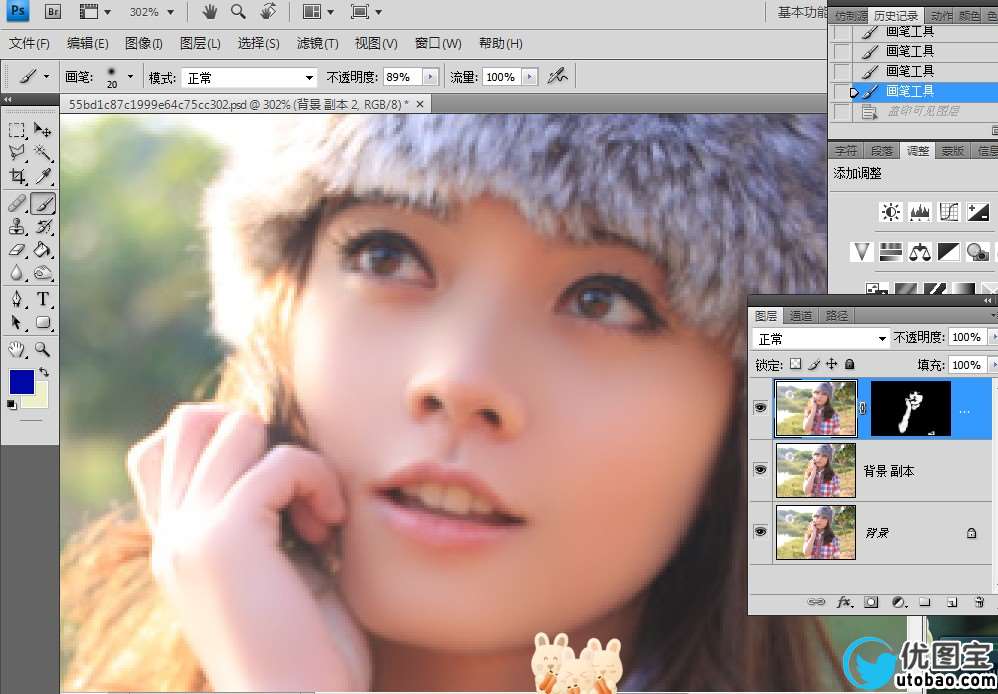Viewport: 998px width, 694px height.
Task: Open the brush 不透明度 slider arrow
Action: [430, 77]
